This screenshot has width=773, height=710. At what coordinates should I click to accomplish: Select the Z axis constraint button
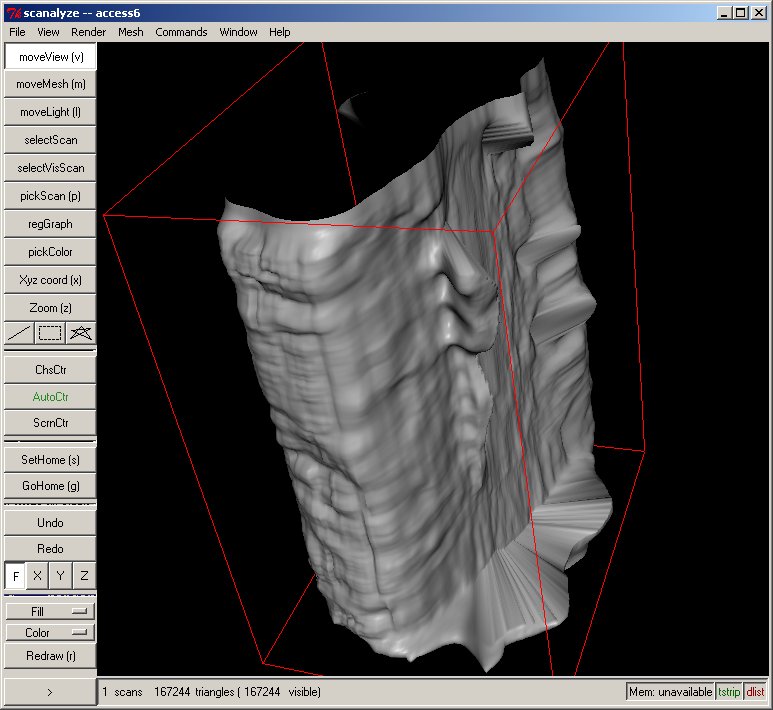(84, 576)
